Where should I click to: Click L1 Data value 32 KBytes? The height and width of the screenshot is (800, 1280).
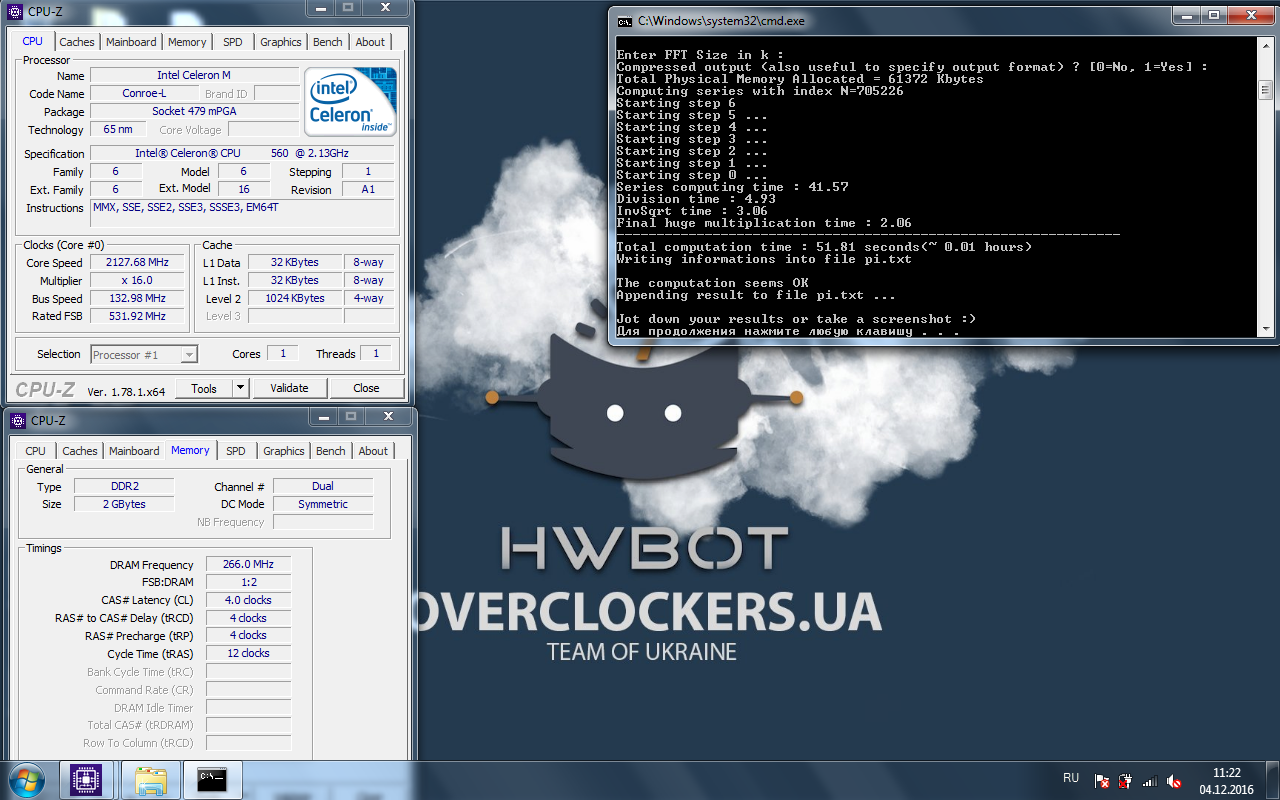294,262
